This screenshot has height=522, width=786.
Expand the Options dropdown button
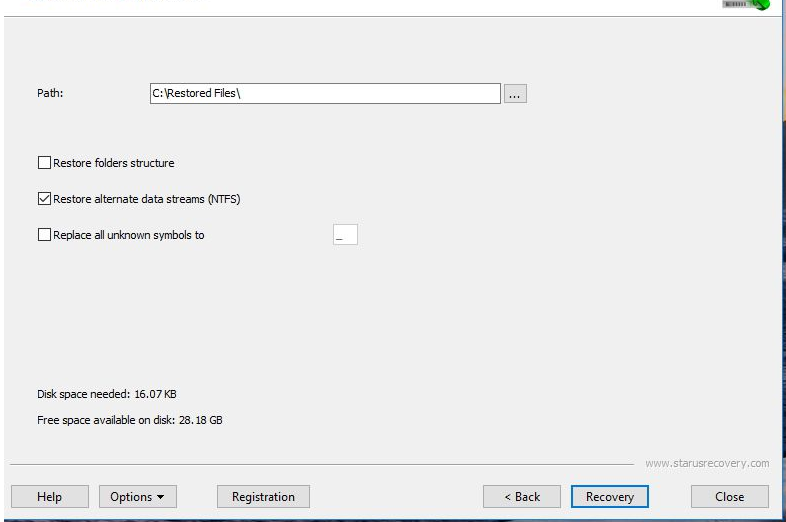(138, 496)
